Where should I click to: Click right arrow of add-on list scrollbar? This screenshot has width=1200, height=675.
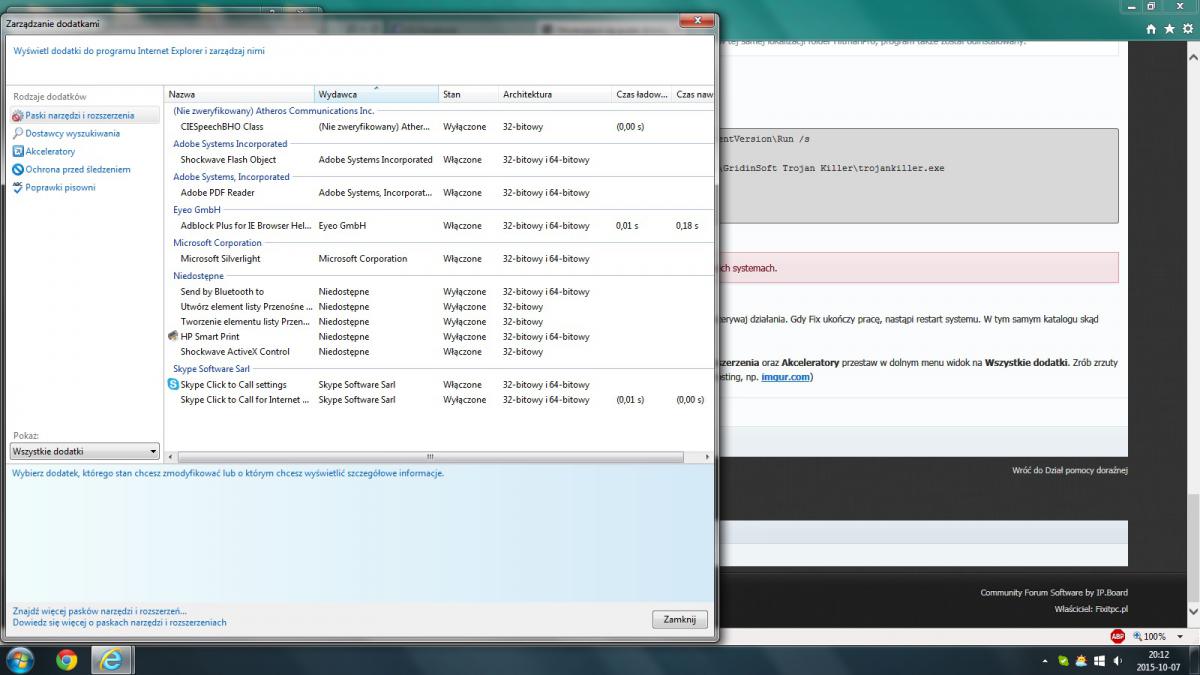(x=709, y=456)
